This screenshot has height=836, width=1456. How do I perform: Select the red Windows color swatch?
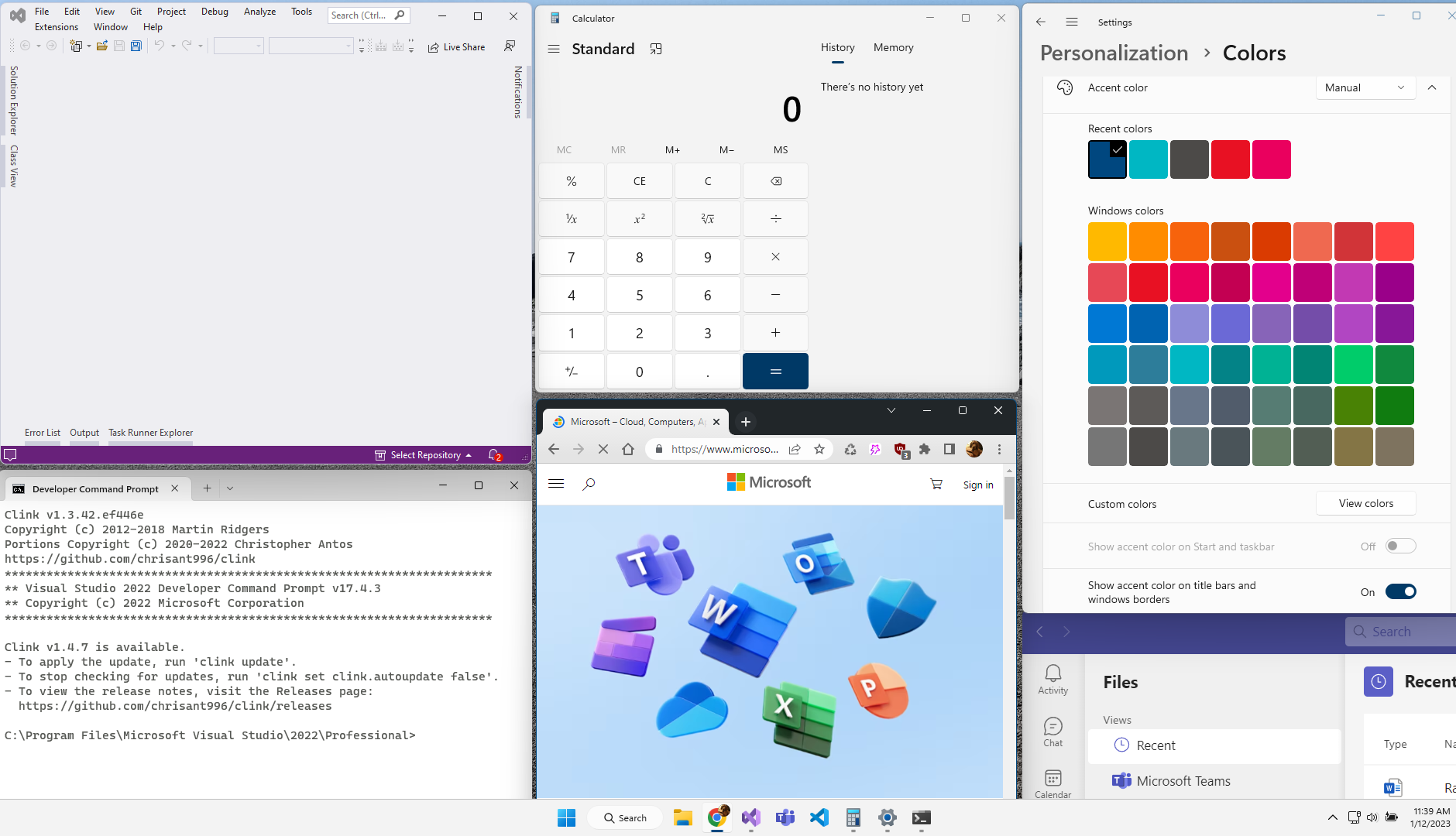pyautogui.click(x=1149, y=282)
